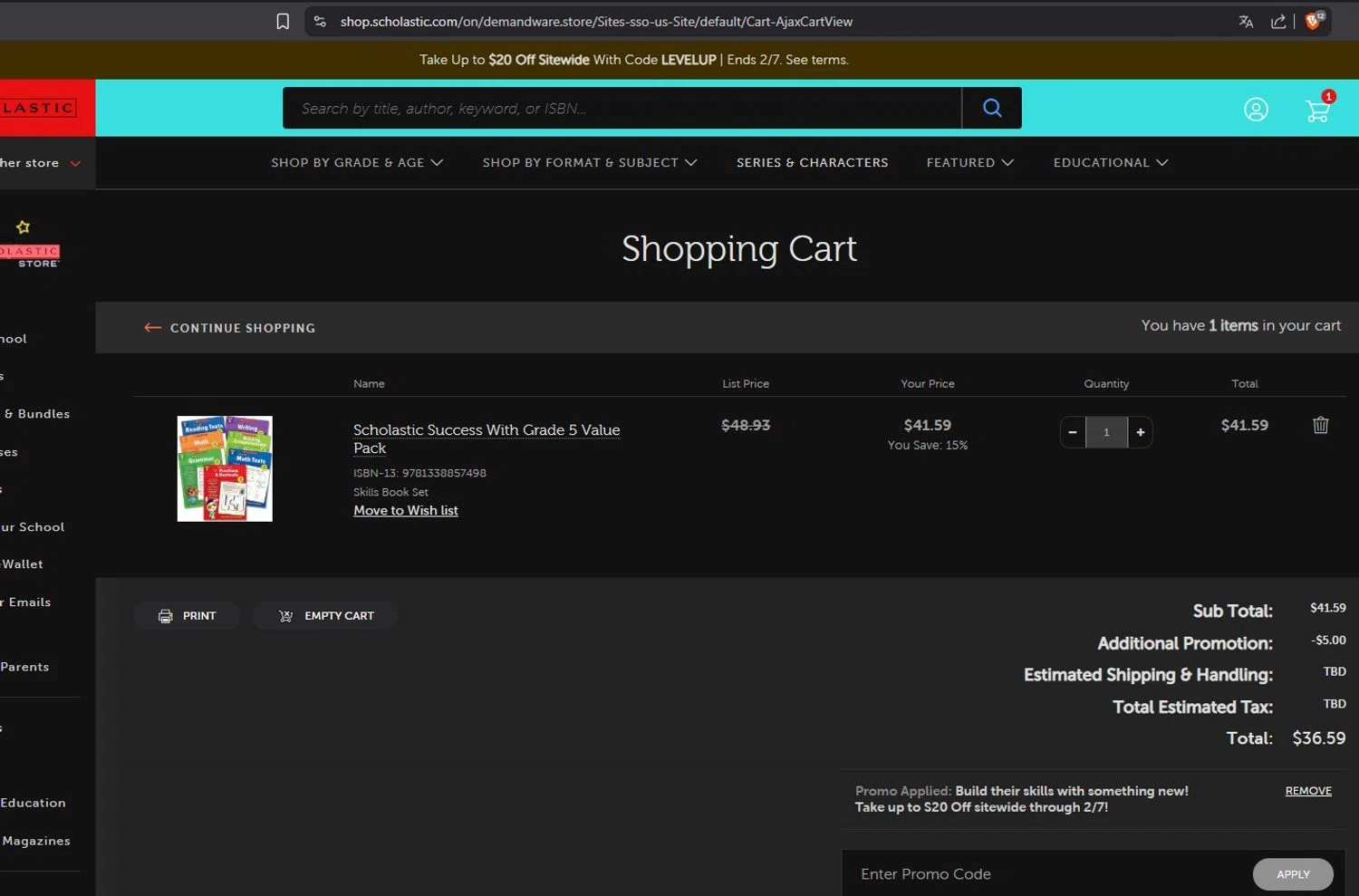Expand the Educational menu

coord(1111,162)
